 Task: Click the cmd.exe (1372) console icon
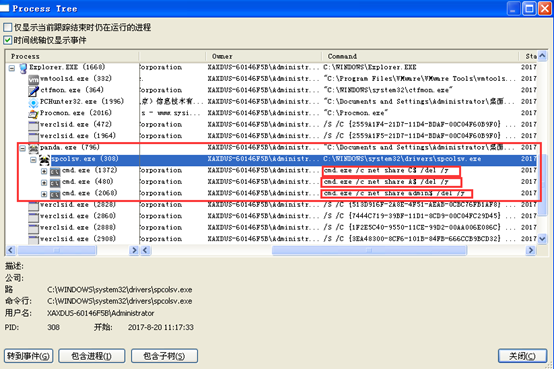coord(55,171)
